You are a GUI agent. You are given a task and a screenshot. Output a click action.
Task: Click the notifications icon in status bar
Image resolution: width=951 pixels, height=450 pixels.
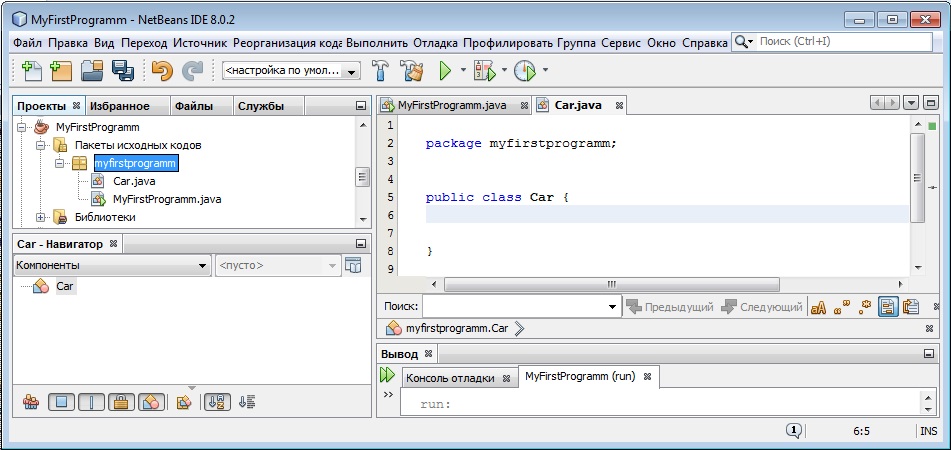[x=794, y=431]
